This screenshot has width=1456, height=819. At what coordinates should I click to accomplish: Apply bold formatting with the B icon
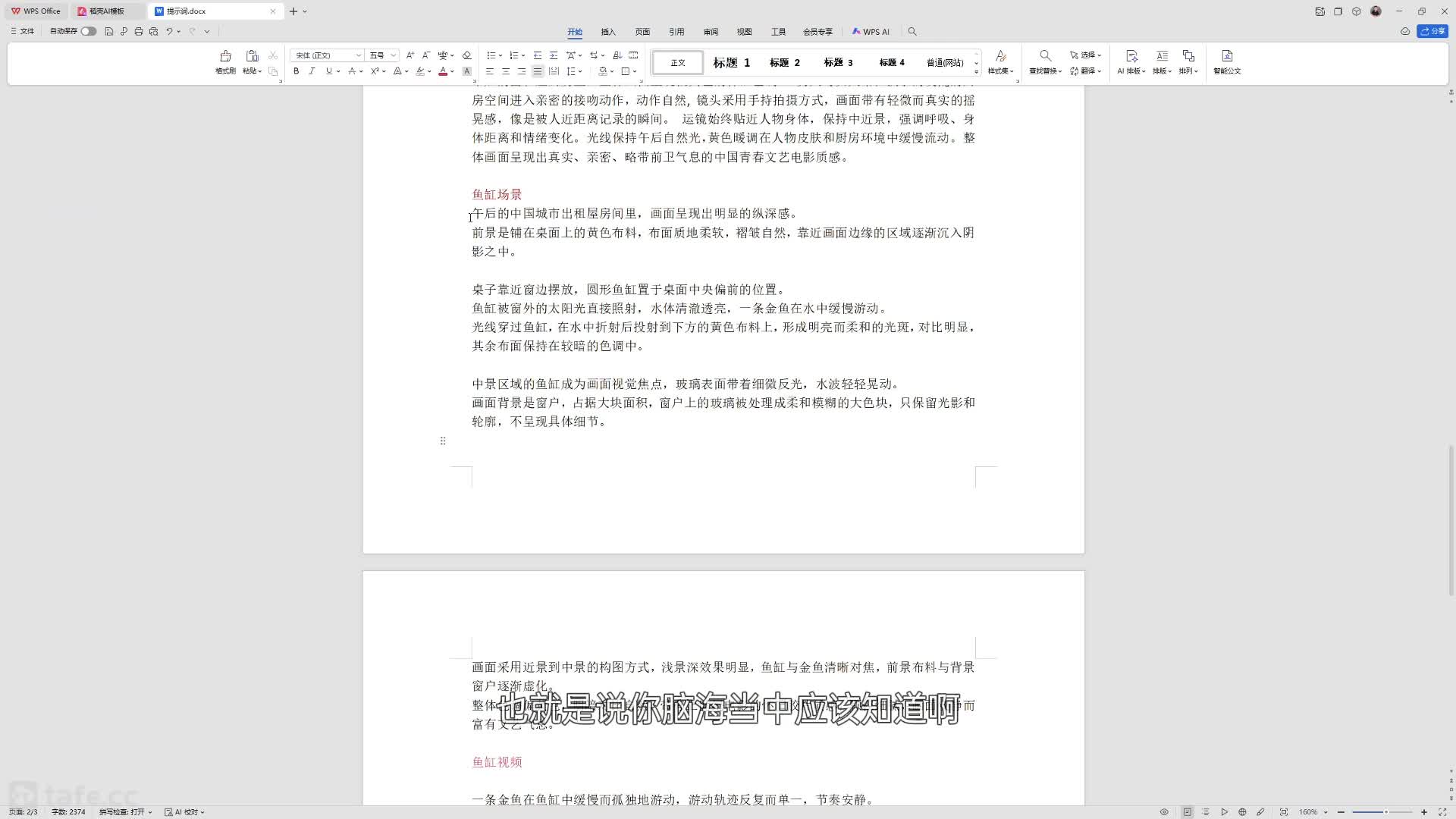[x=297, y=71]
